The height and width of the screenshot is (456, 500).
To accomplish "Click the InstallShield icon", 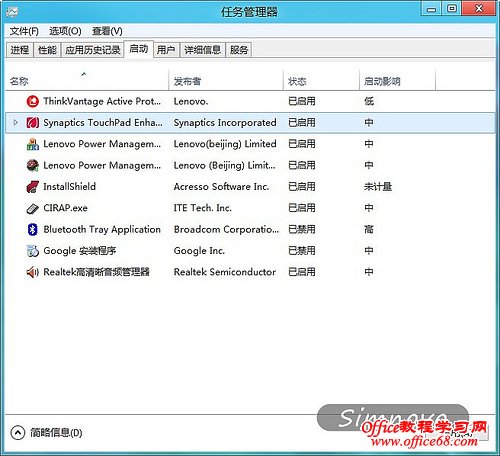I will pos(33,187).
